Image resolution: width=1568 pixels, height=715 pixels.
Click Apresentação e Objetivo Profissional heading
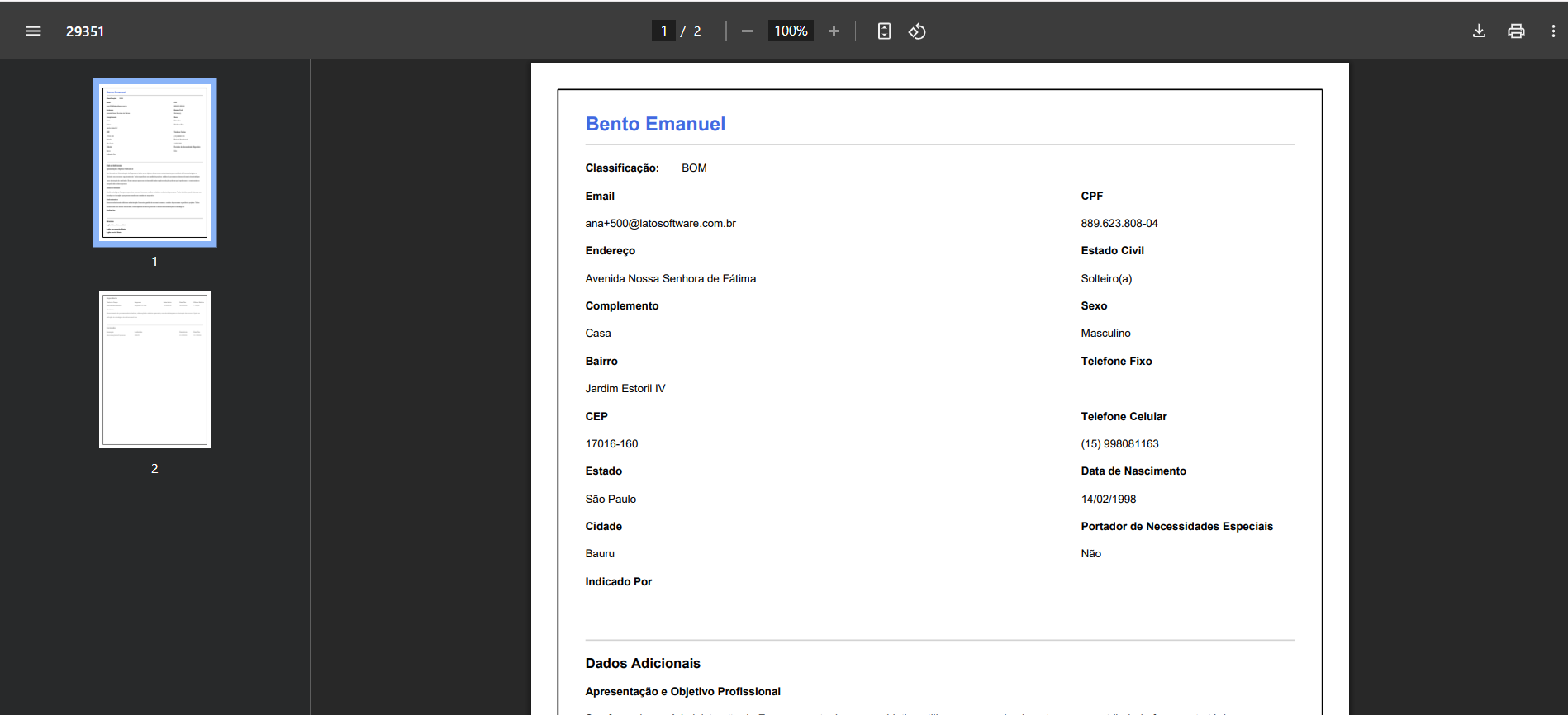[x=682, y=691]
